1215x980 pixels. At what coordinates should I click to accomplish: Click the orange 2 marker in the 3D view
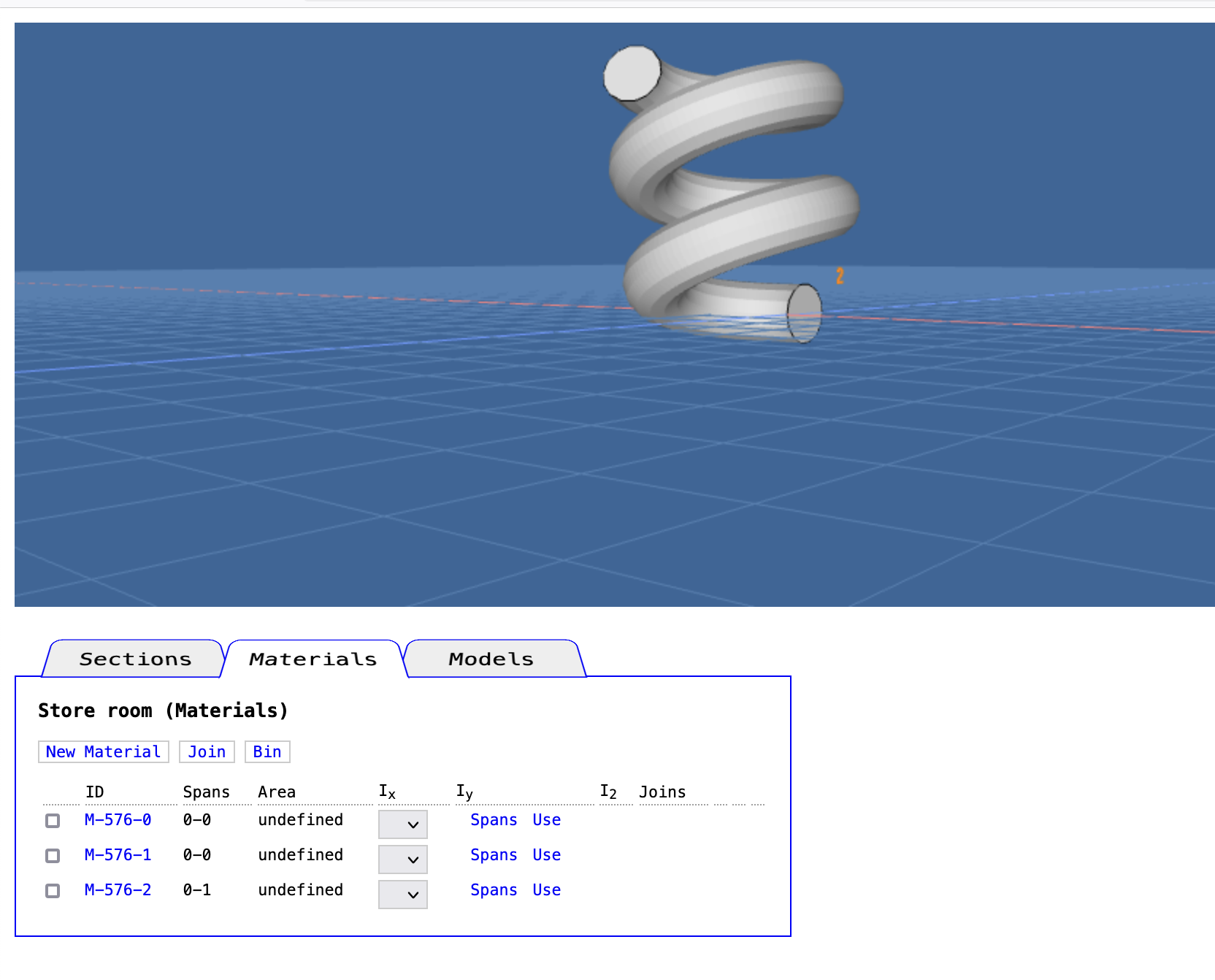[840, 276]
